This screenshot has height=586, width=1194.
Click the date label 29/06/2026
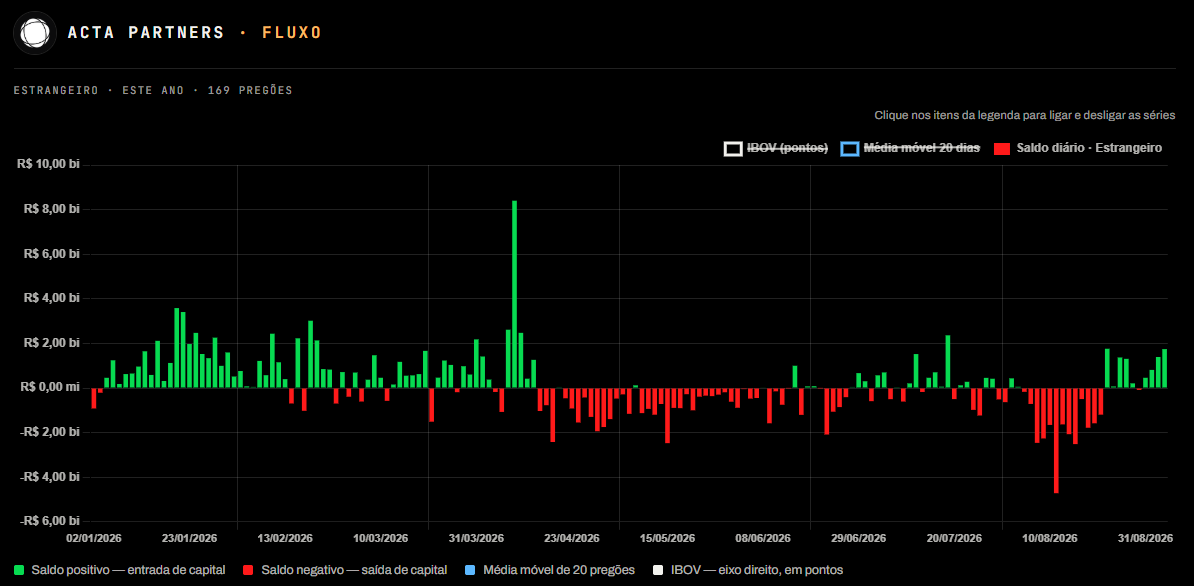point(858,538)
